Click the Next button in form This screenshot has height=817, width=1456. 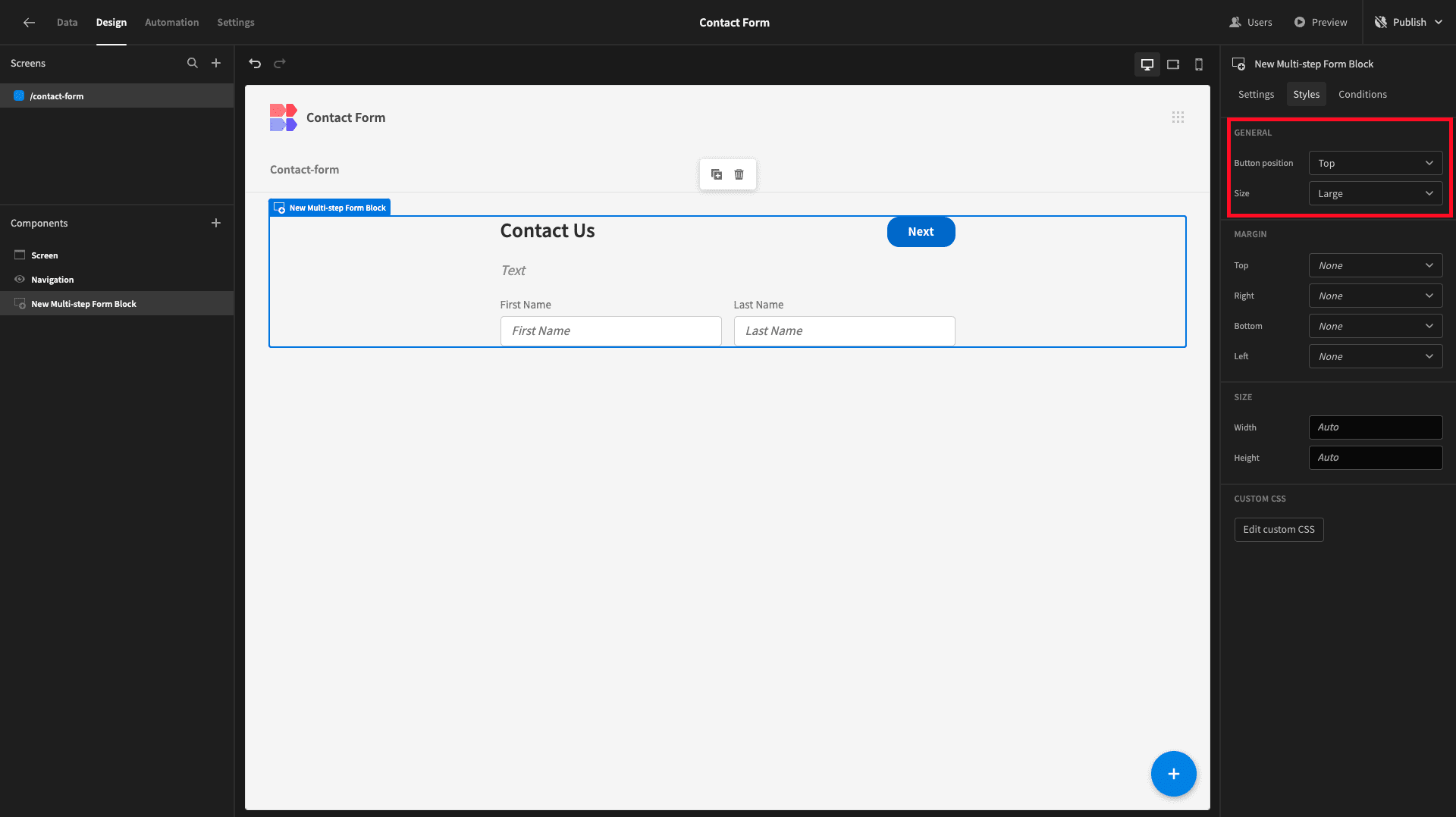point(921,232)
